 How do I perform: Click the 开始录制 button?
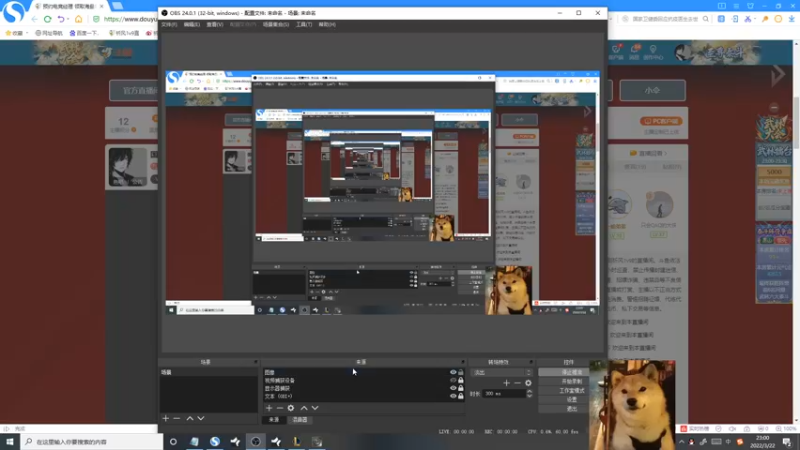(563, 382)
